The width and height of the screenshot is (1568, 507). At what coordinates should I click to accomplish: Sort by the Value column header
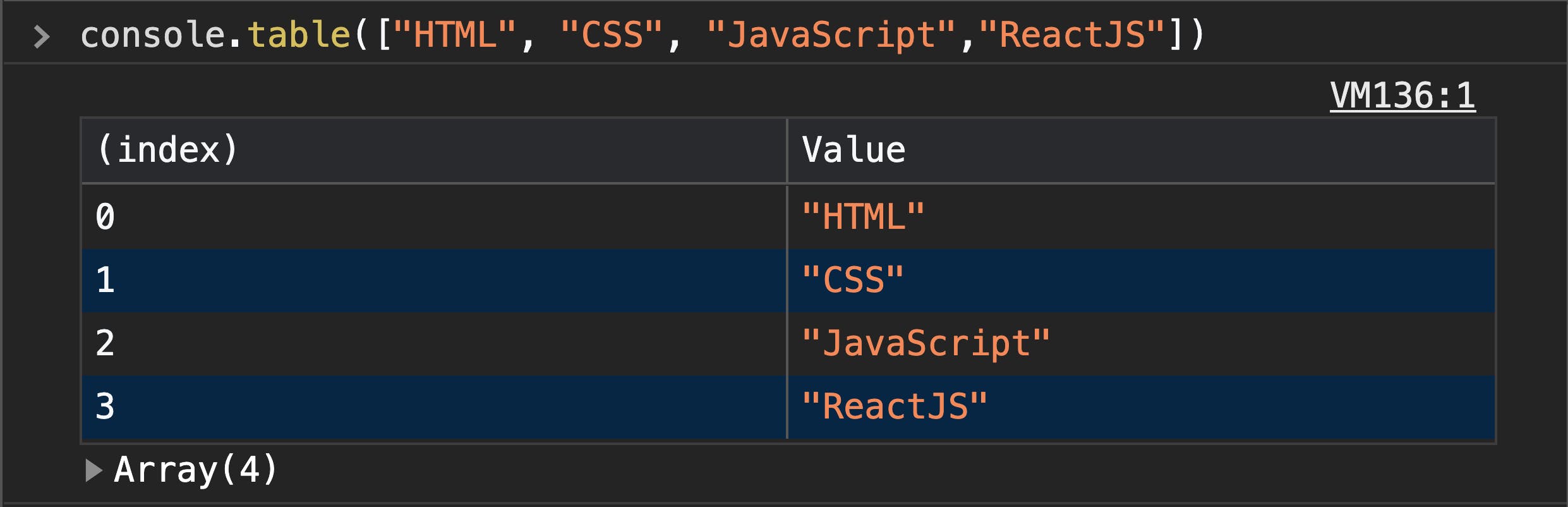pos(1141,150)
